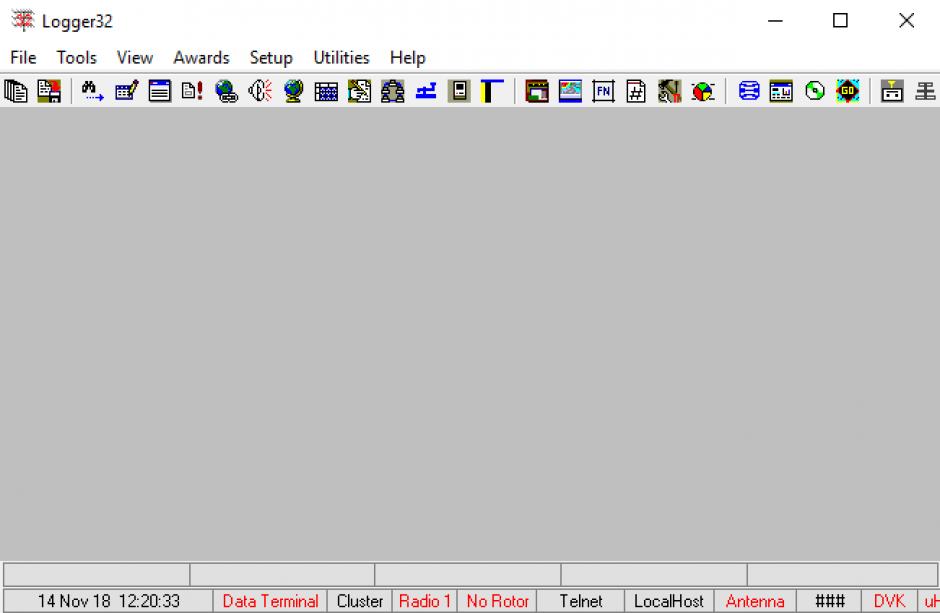940x613 pixels.
Task: Click the blue stepped line icon
Action: 426,91
